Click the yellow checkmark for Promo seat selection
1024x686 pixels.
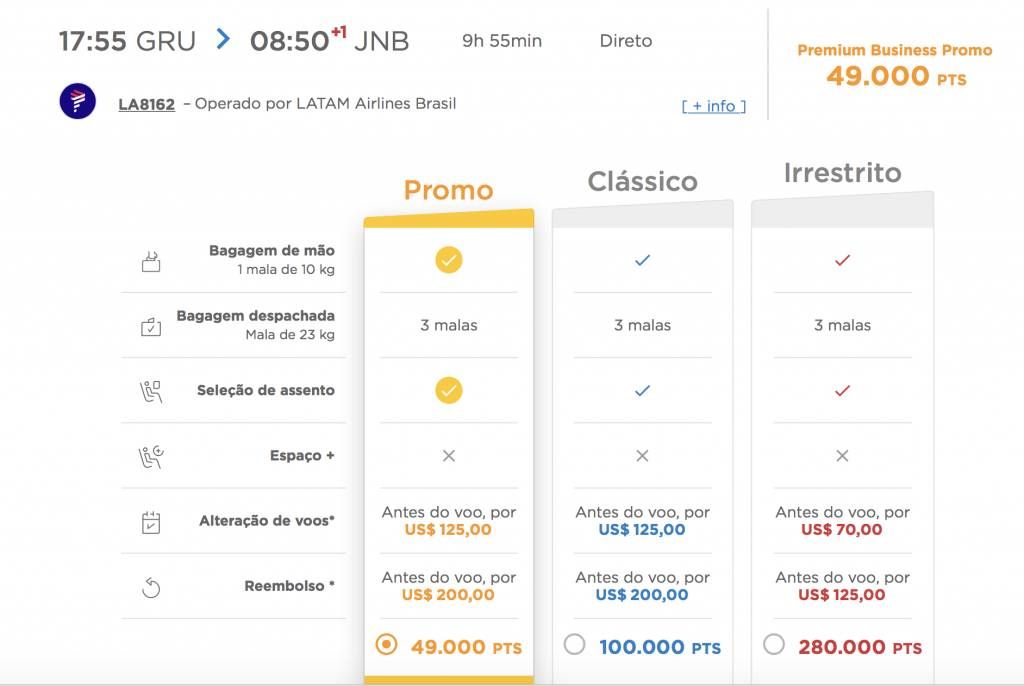[449, 391]
